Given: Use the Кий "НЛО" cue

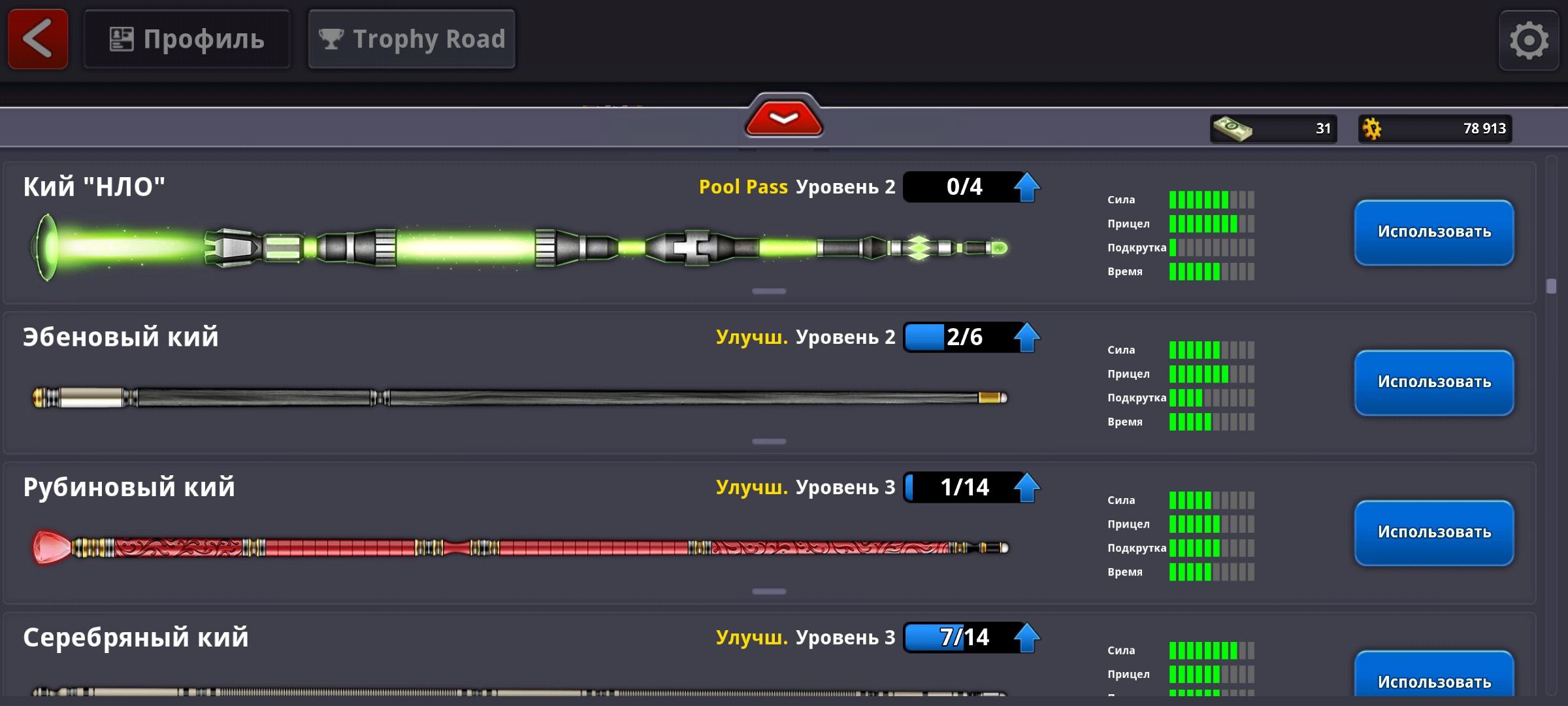Looking at the screenshot, I should coord(1434,232).
